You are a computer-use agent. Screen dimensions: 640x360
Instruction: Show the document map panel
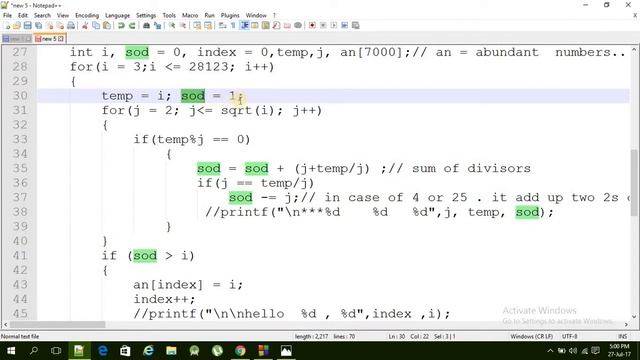[266, 25]
